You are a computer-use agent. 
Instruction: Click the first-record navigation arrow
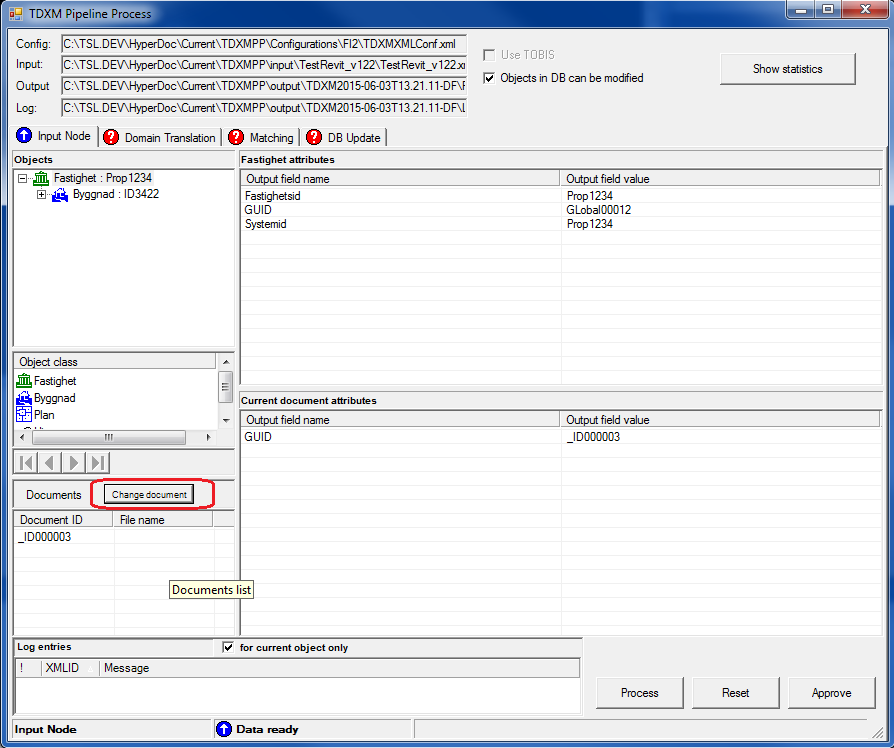pyautogui.click(x=26, y=462)
